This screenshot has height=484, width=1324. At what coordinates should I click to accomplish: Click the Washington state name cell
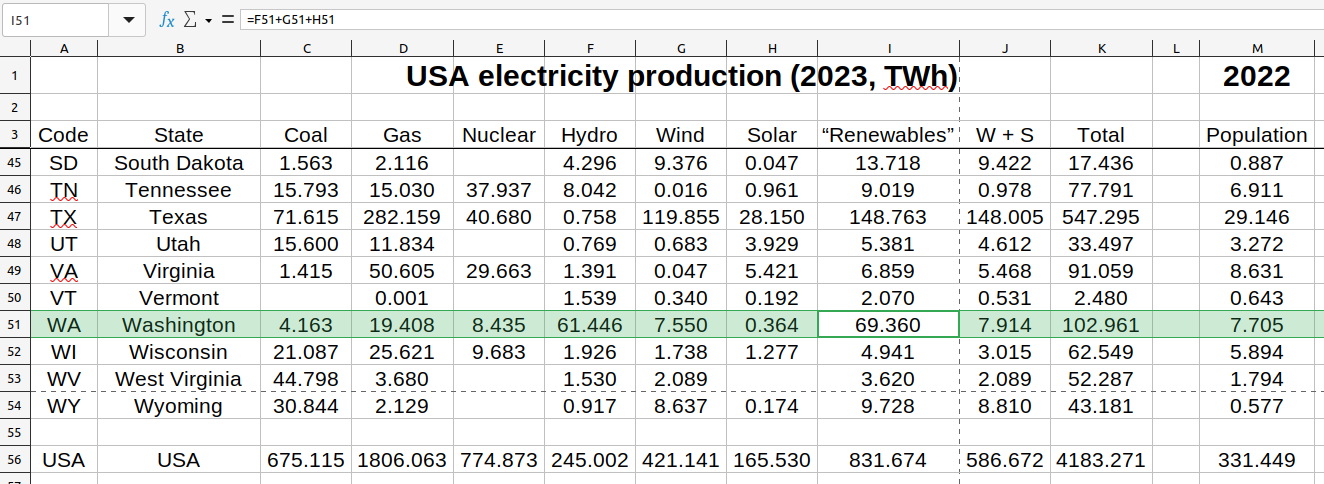(179, 325)
